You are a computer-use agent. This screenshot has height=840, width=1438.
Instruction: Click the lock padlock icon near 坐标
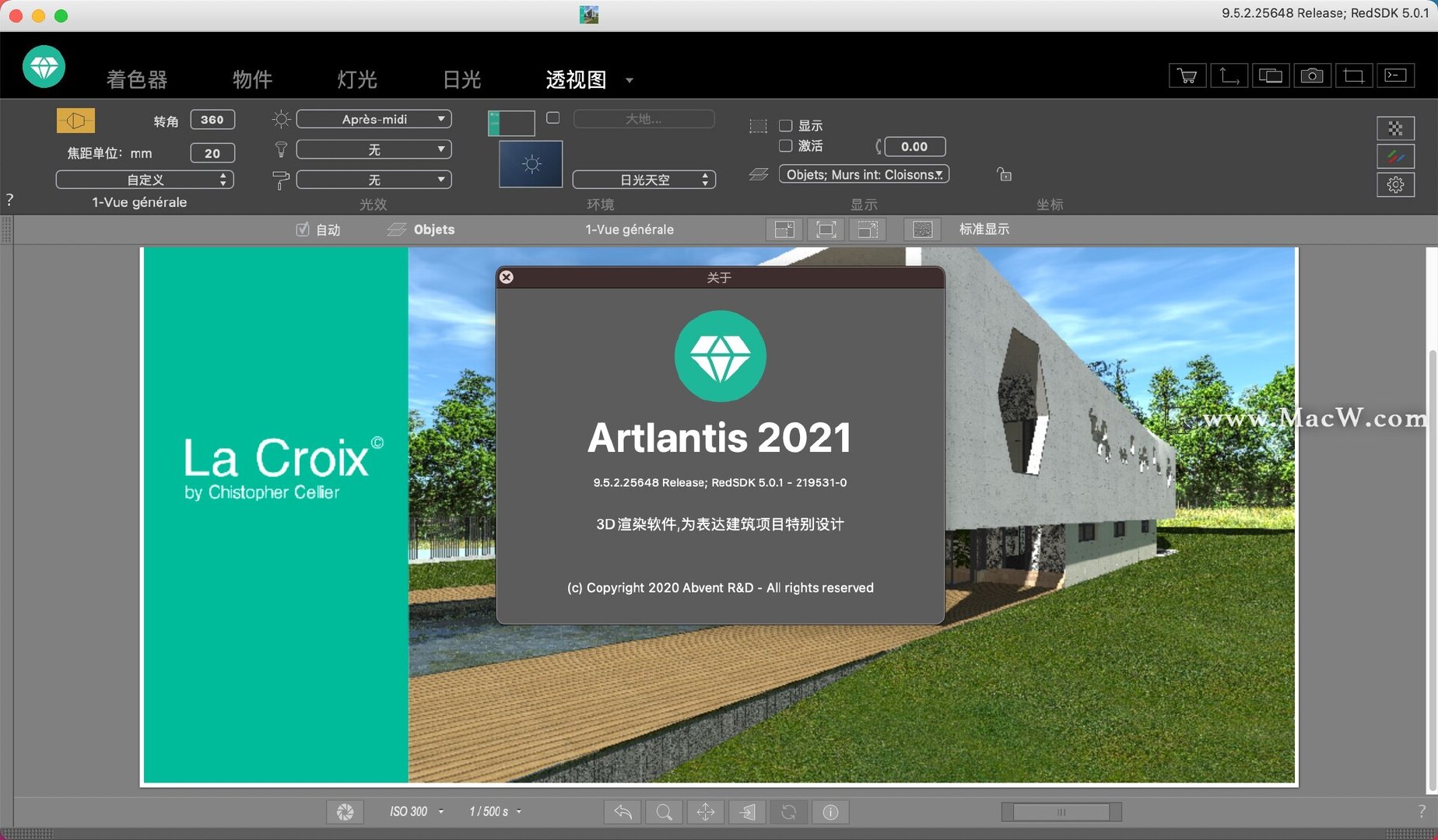(1004, 174)
